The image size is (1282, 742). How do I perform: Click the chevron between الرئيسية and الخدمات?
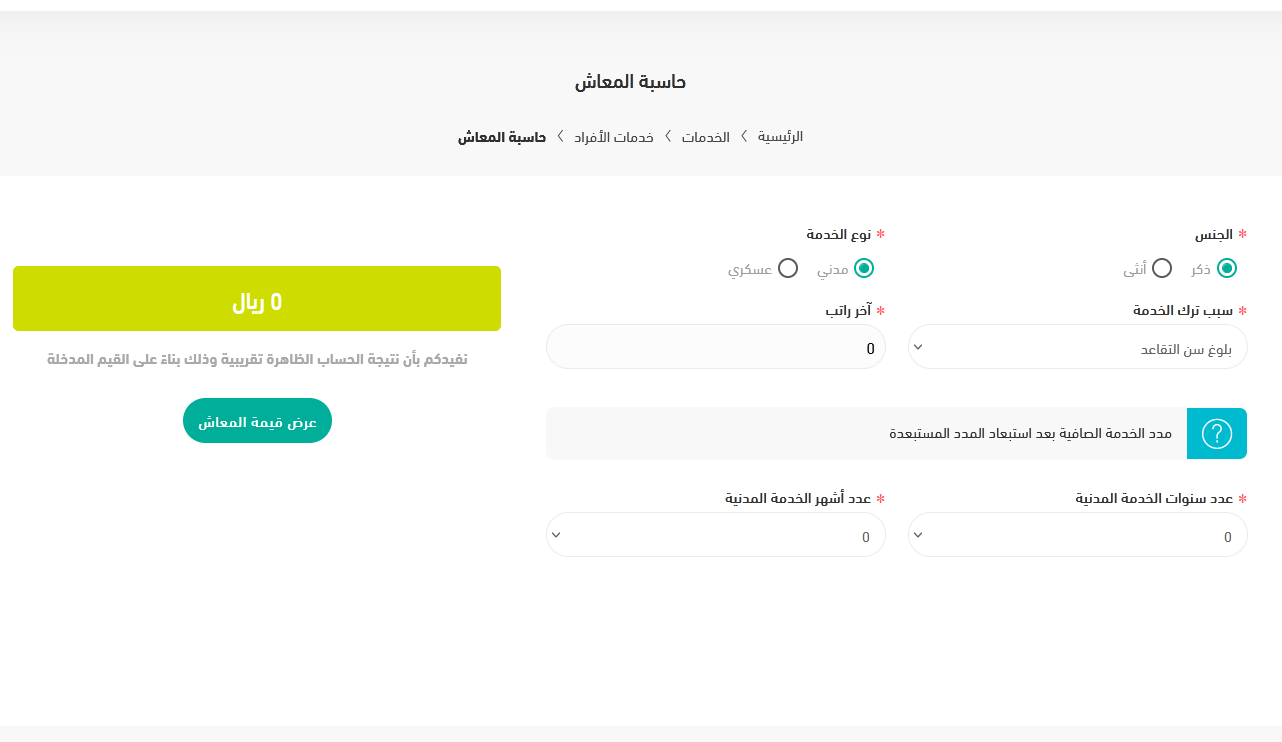tap(744, 136)
